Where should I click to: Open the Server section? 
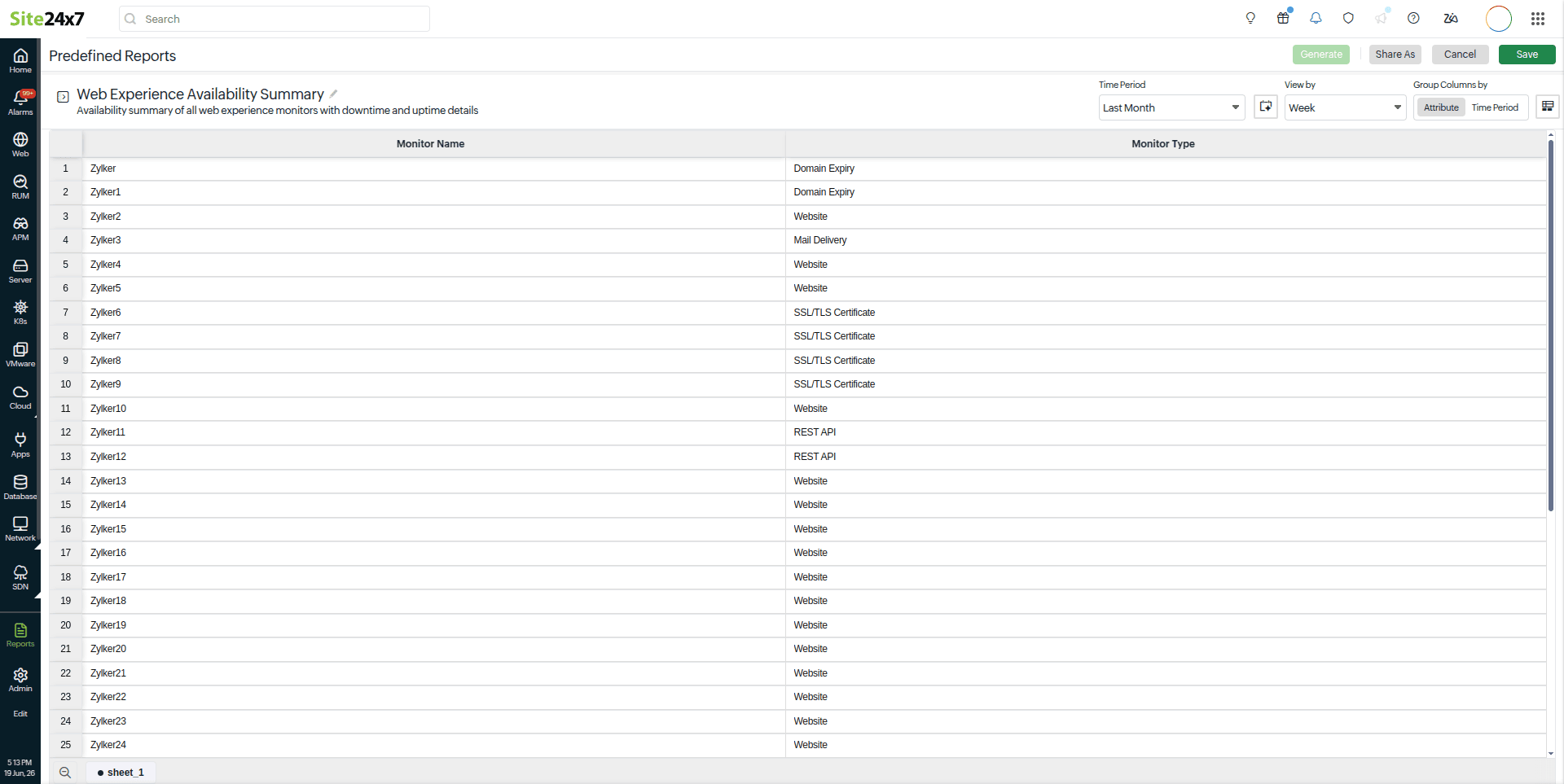[20, 271]
